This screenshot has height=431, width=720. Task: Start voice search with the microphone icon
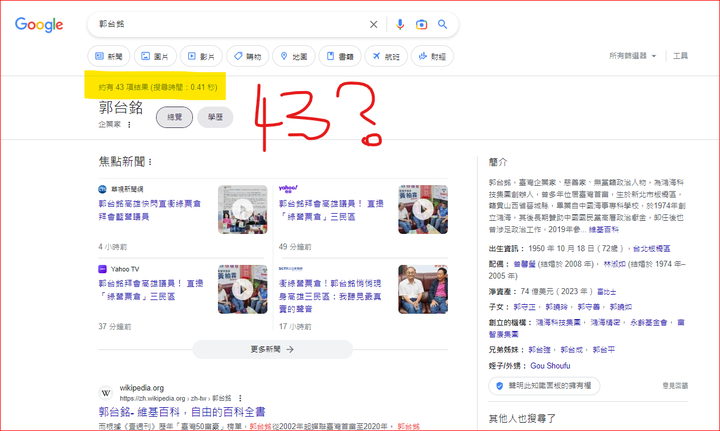pos(400,24)
